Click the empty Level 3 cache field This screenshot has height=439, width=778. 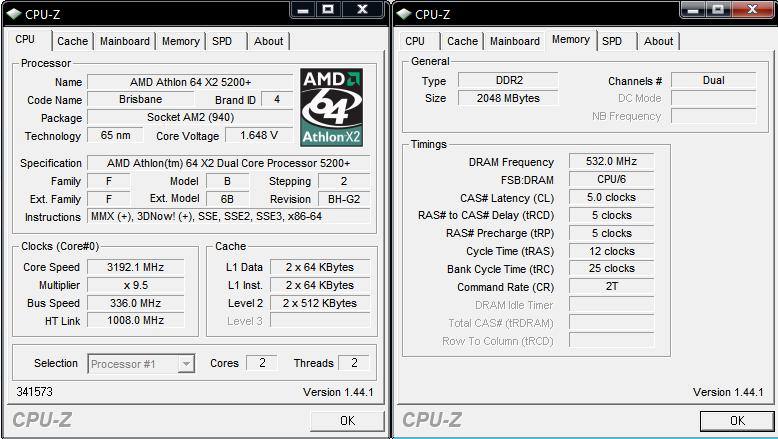pyautogui.click(x=320, y=320)
